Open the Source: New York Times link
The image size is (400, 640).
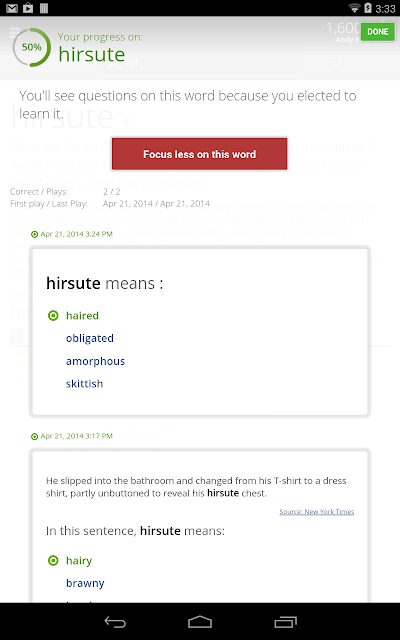point(317,511)
